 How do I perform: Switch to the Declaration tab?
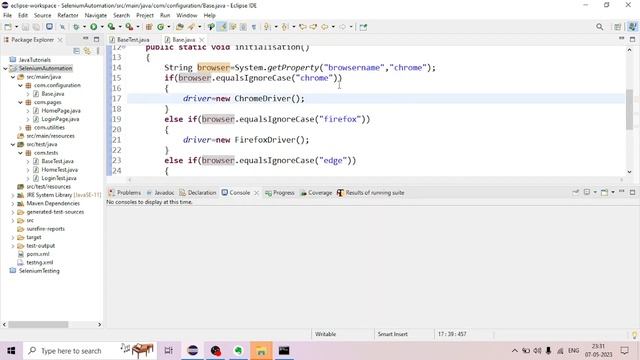[x=198, y=193]
